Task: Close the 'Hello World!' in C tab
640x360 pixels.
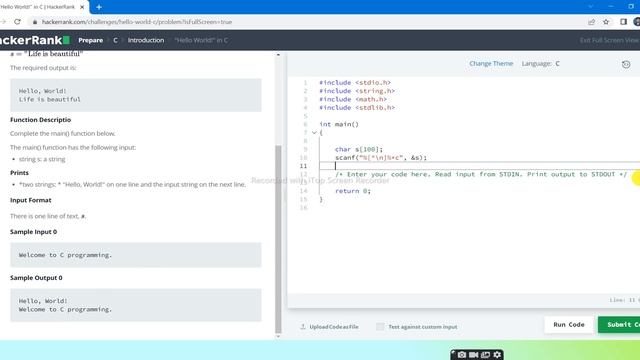Action: (82, 7)
